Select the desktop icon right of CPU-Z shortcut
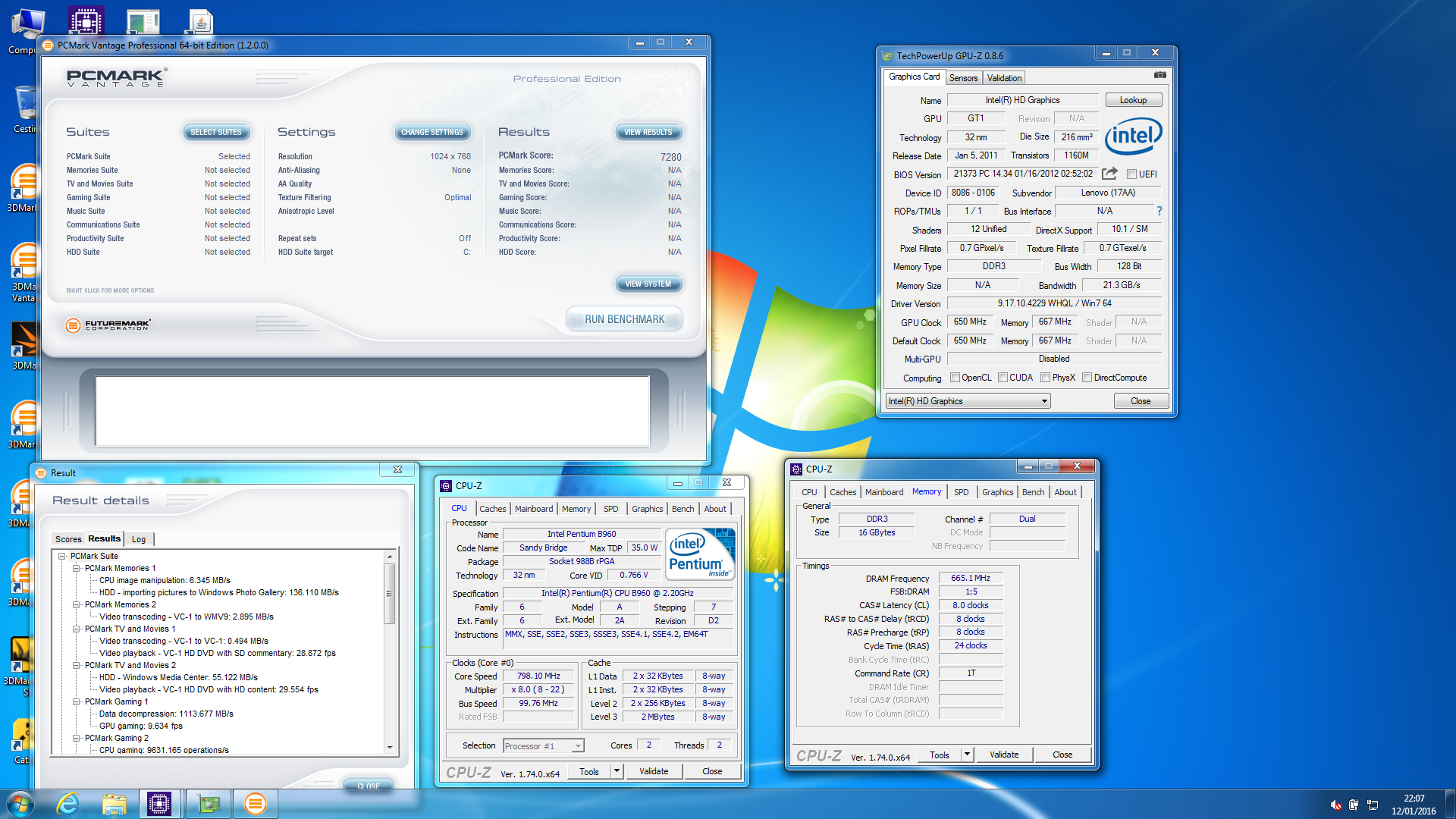1456x819 pixels. point(143,21)
